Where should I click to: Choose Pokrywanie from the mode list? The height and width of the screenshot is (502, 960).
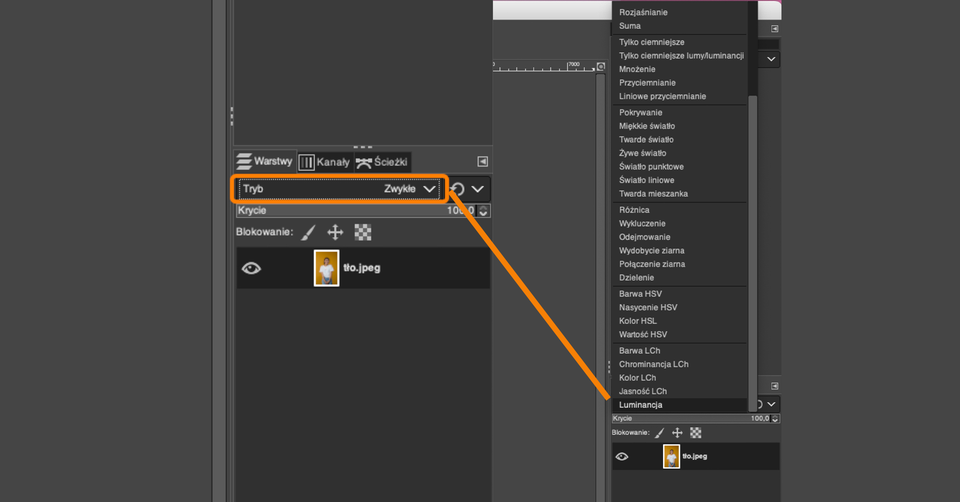point(640,113)
